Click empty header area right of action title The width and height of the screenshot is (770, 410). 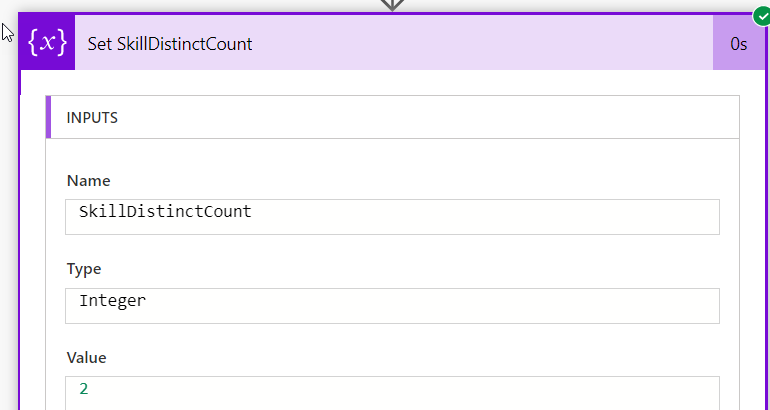(481, 43)
